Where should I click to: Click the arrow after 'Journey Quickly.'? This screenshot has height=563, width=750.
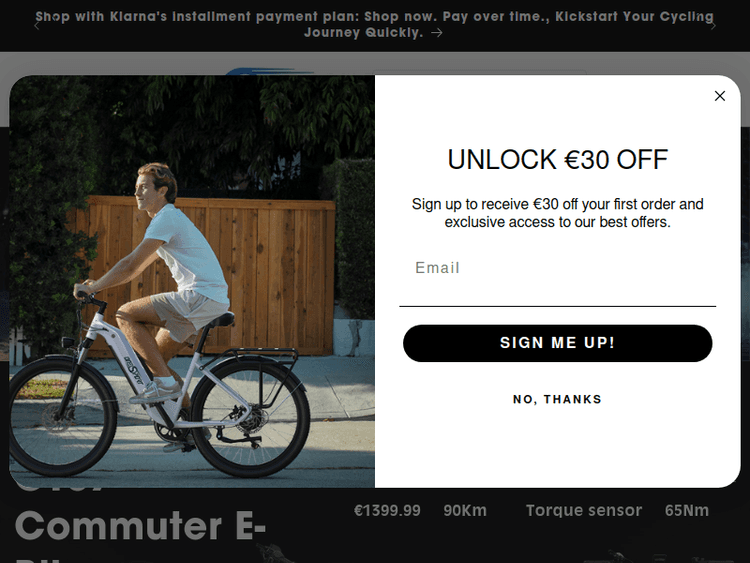pyautogui.click(x=437, y=33)
